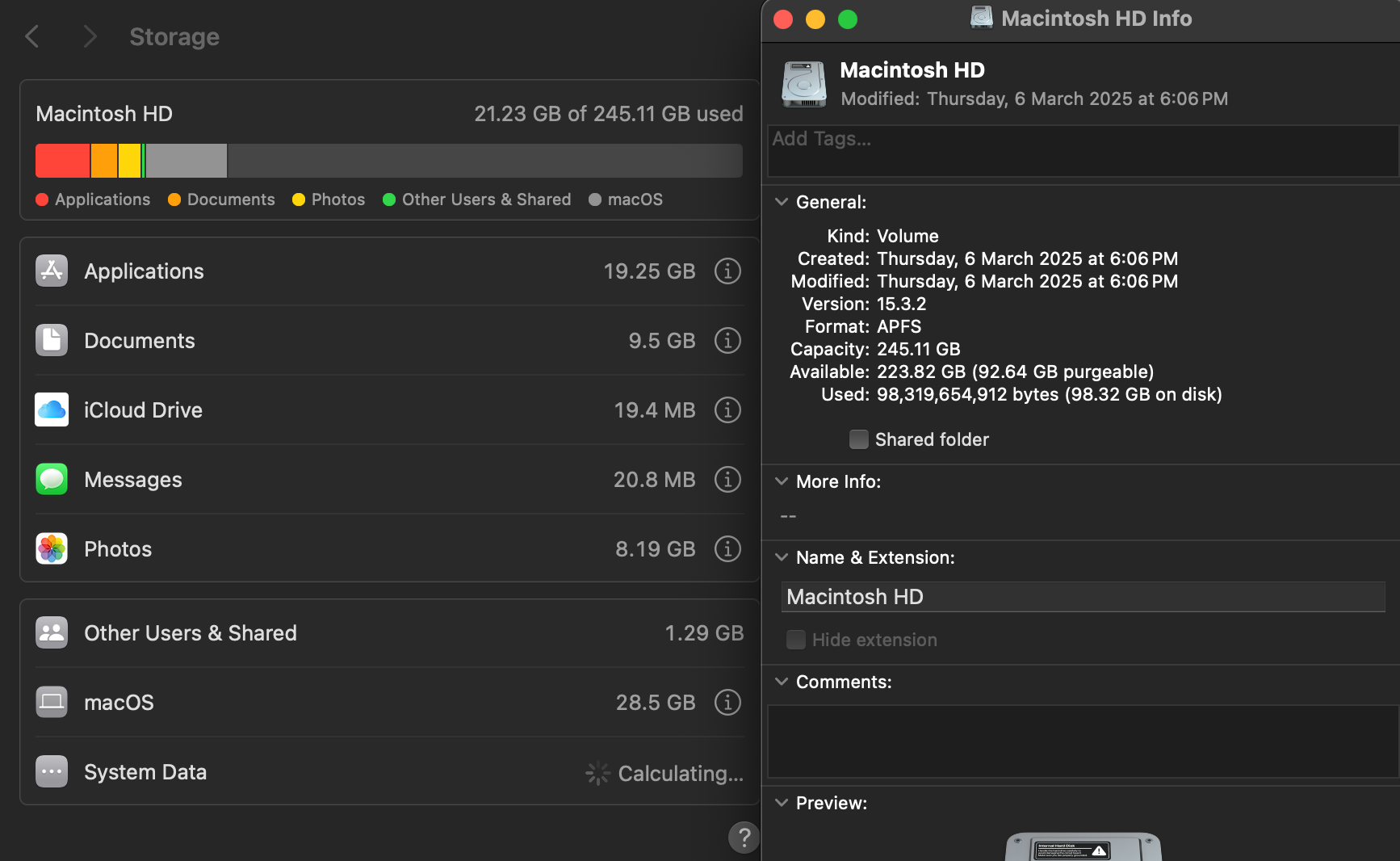Click the drive preview thumbnail
The image size is (1400, 861).
(x=1083, y=846)
